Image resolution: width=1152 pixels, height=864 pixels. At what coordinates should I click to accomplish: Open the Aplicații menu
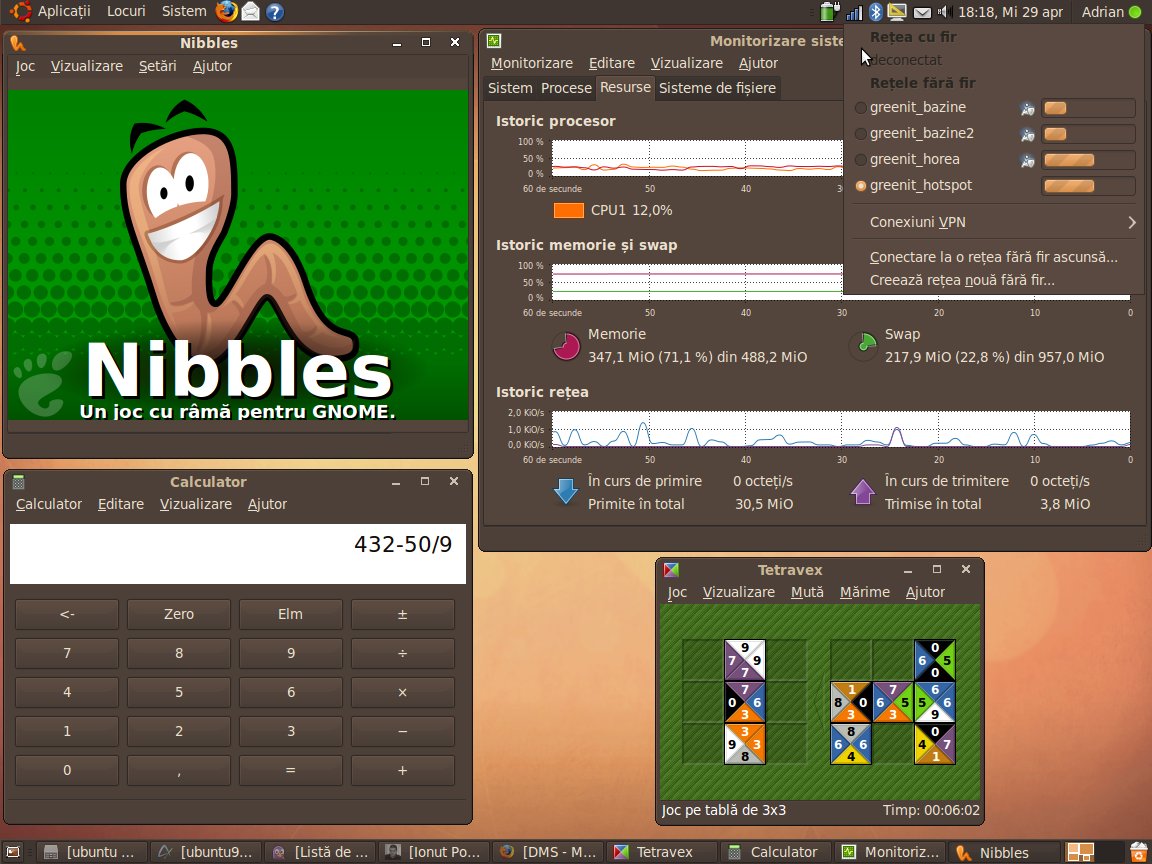64,12
